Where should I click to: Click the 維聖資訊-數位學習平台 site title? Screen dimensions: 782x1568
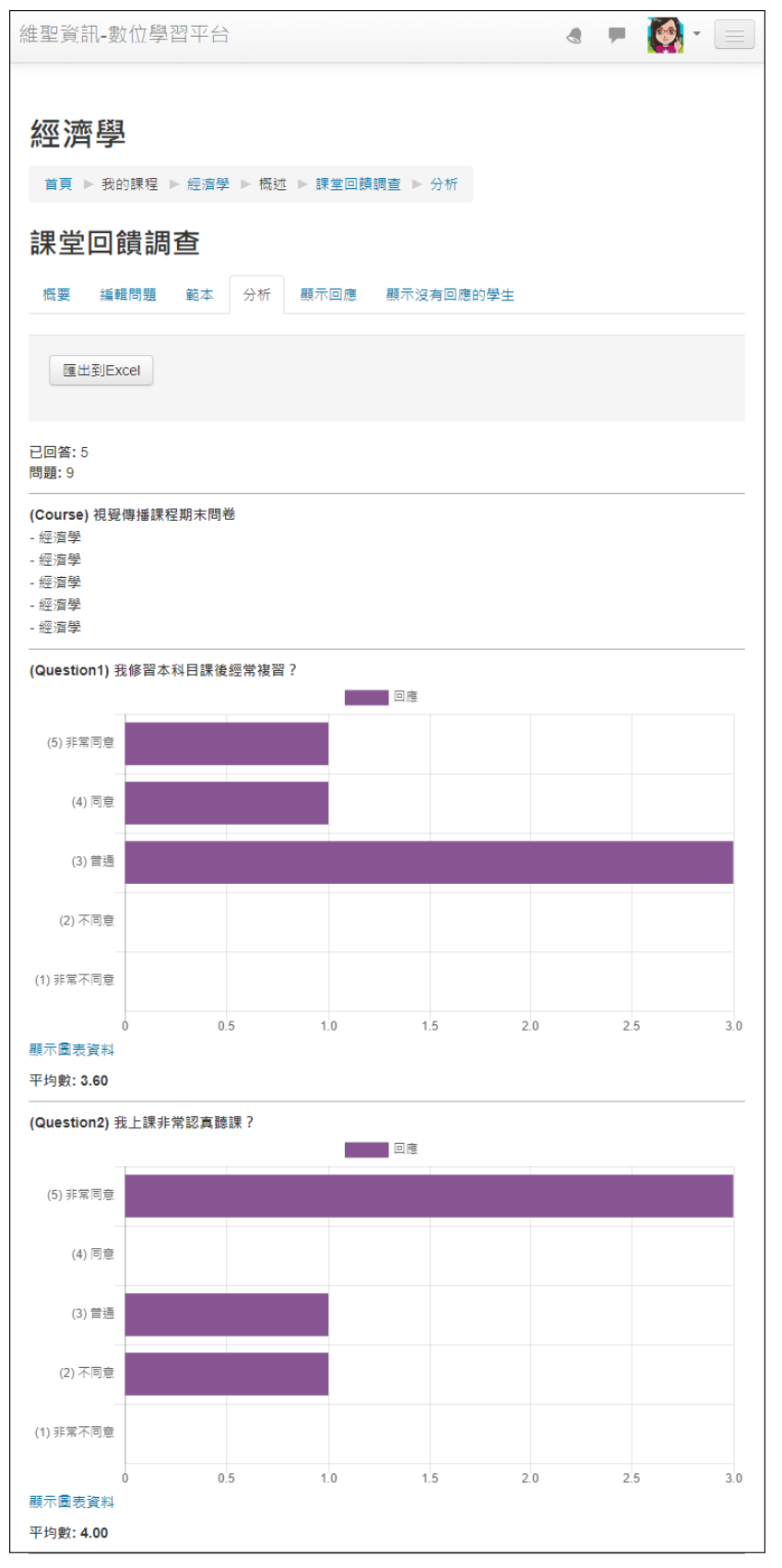tap(124, 35)
